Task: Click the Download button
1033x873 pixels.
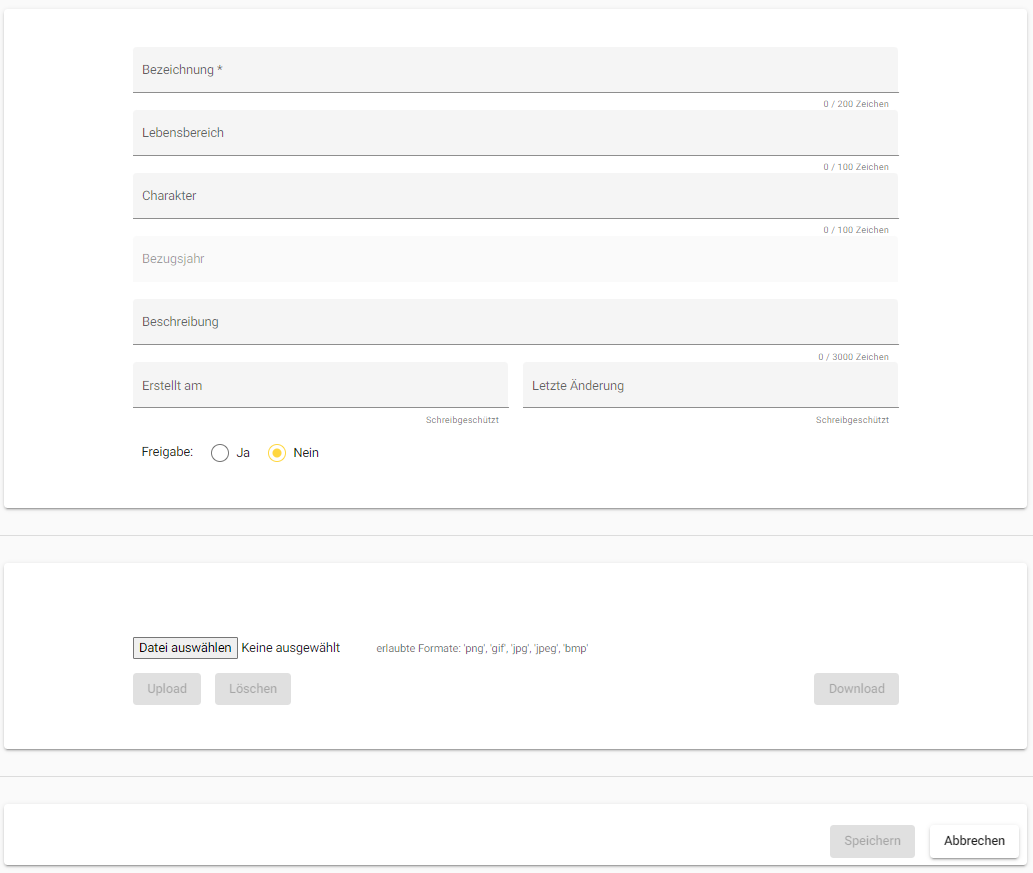Action: [x=856, y=689]
